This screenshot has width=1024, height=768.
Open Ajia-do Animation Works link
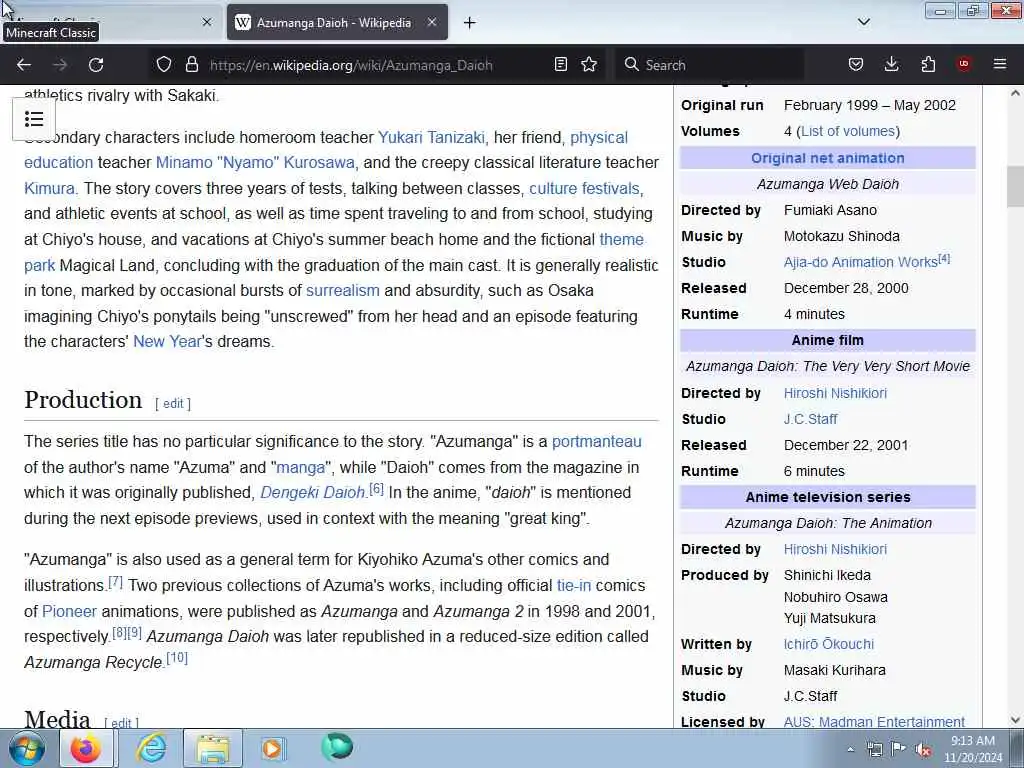(861, 262)
